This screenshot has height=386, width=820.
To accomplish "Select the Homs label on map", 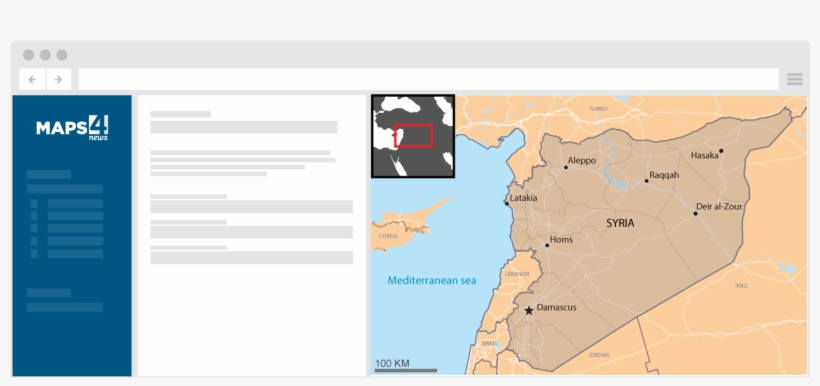I will pyautogui.click(x=562, y=240).
